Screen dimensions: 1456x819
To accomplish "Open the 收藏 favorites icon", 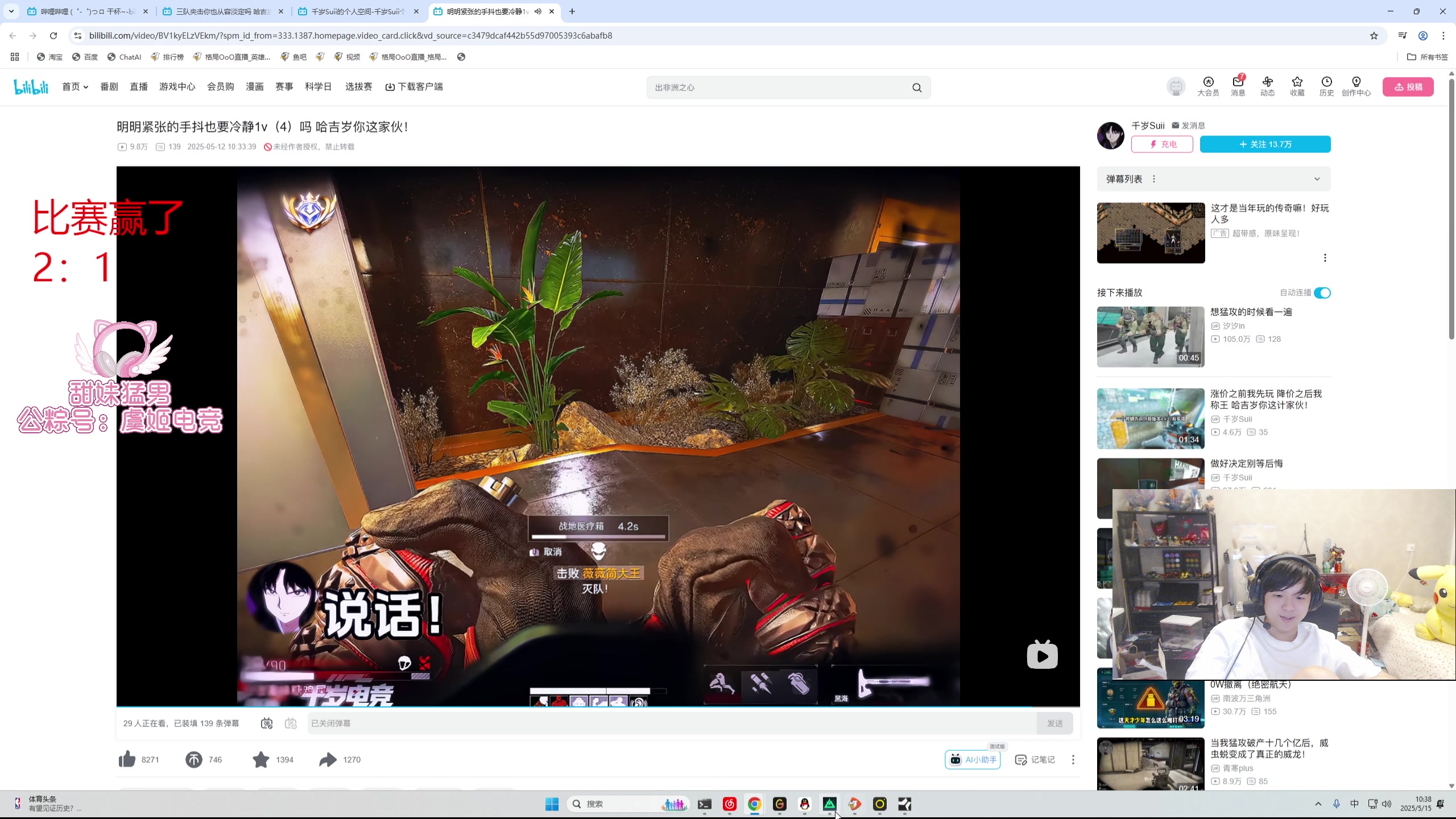I will [1297, 86].
